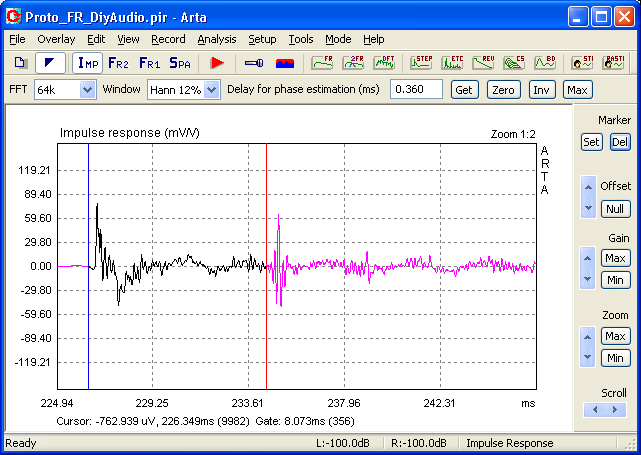Start recording with the red play arrow
This screenshot has width=641, height=455.
point(217,63)
